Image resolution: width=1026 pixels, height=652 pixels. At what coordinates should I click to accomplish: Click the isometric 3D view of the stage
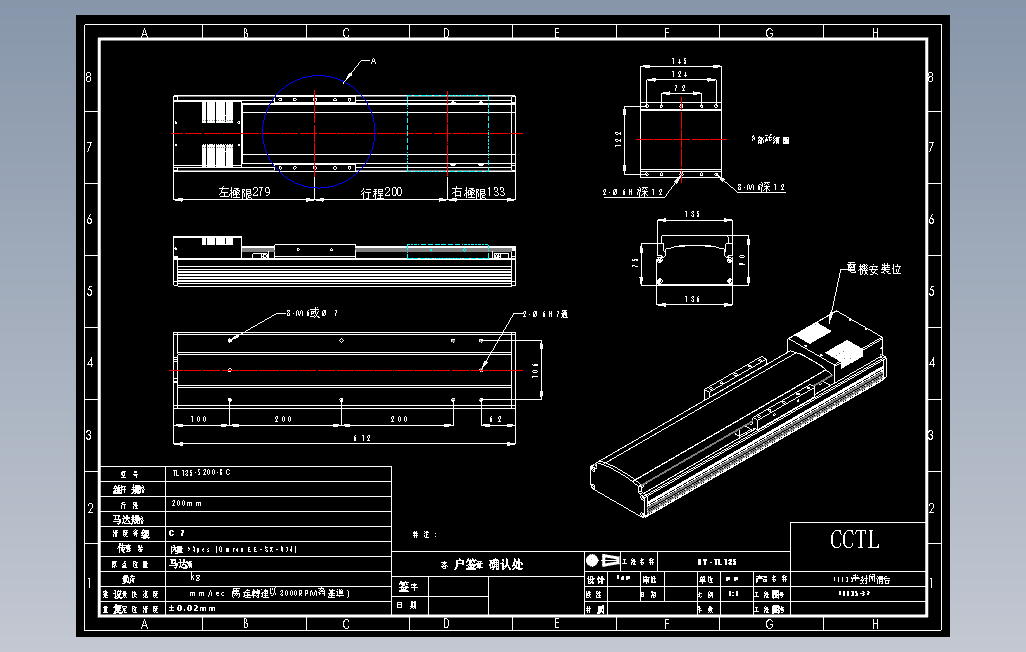coord(739,414)
